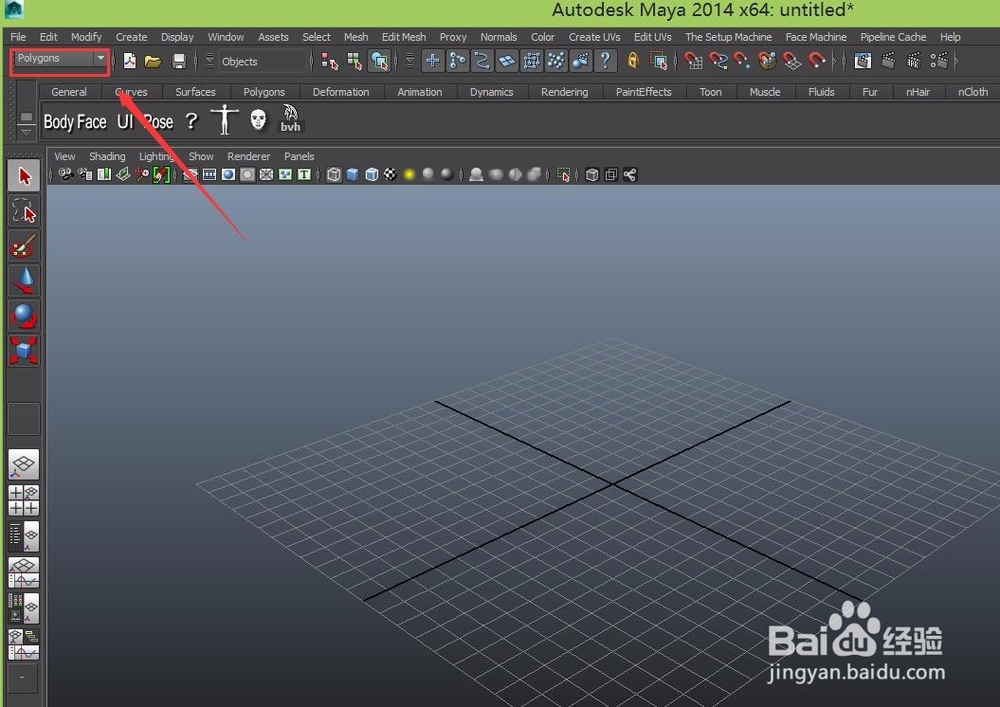Open viewport Shading menu
1000x707 pixels.
coord(107,157)
